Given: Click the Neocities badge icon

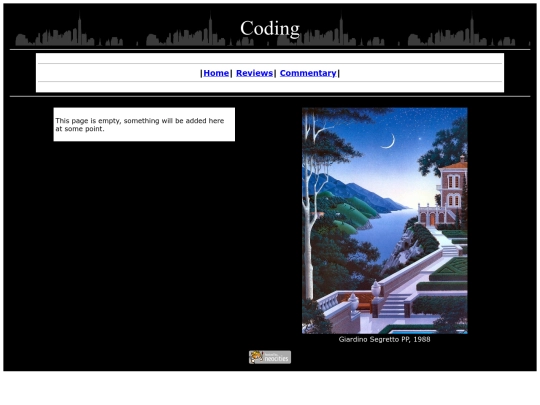Looking at the screenshot, I should 270,357.
